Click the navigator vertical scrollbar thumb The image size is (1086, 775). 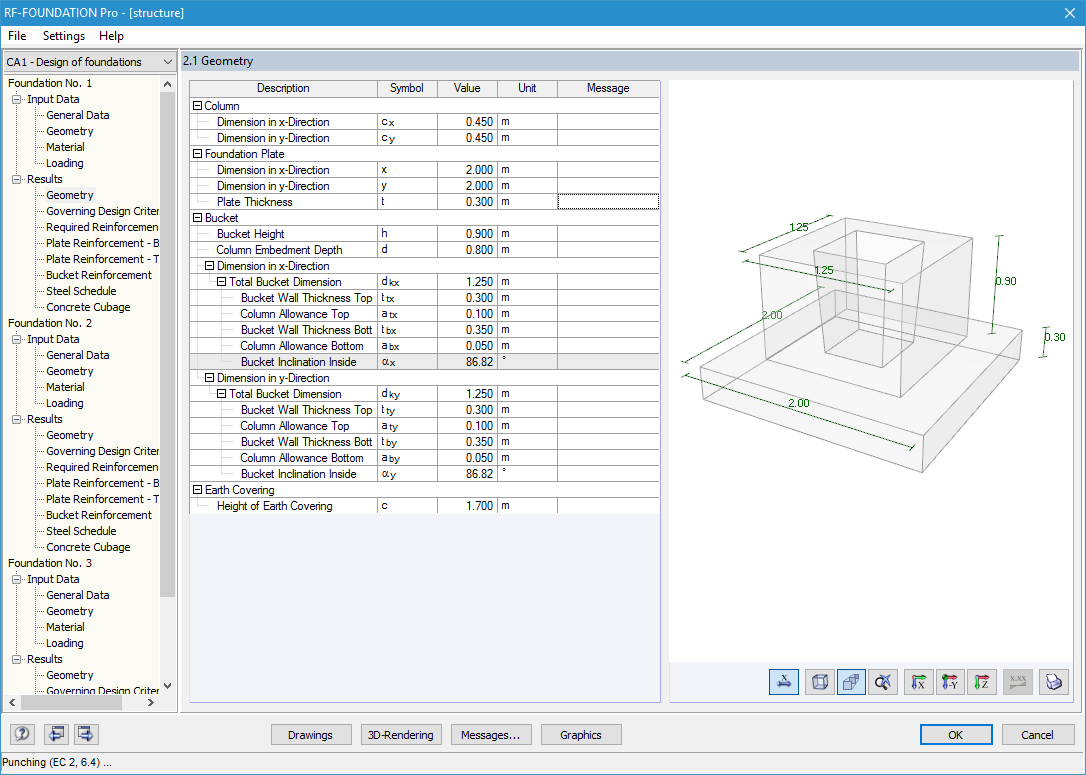click(167, 344)
